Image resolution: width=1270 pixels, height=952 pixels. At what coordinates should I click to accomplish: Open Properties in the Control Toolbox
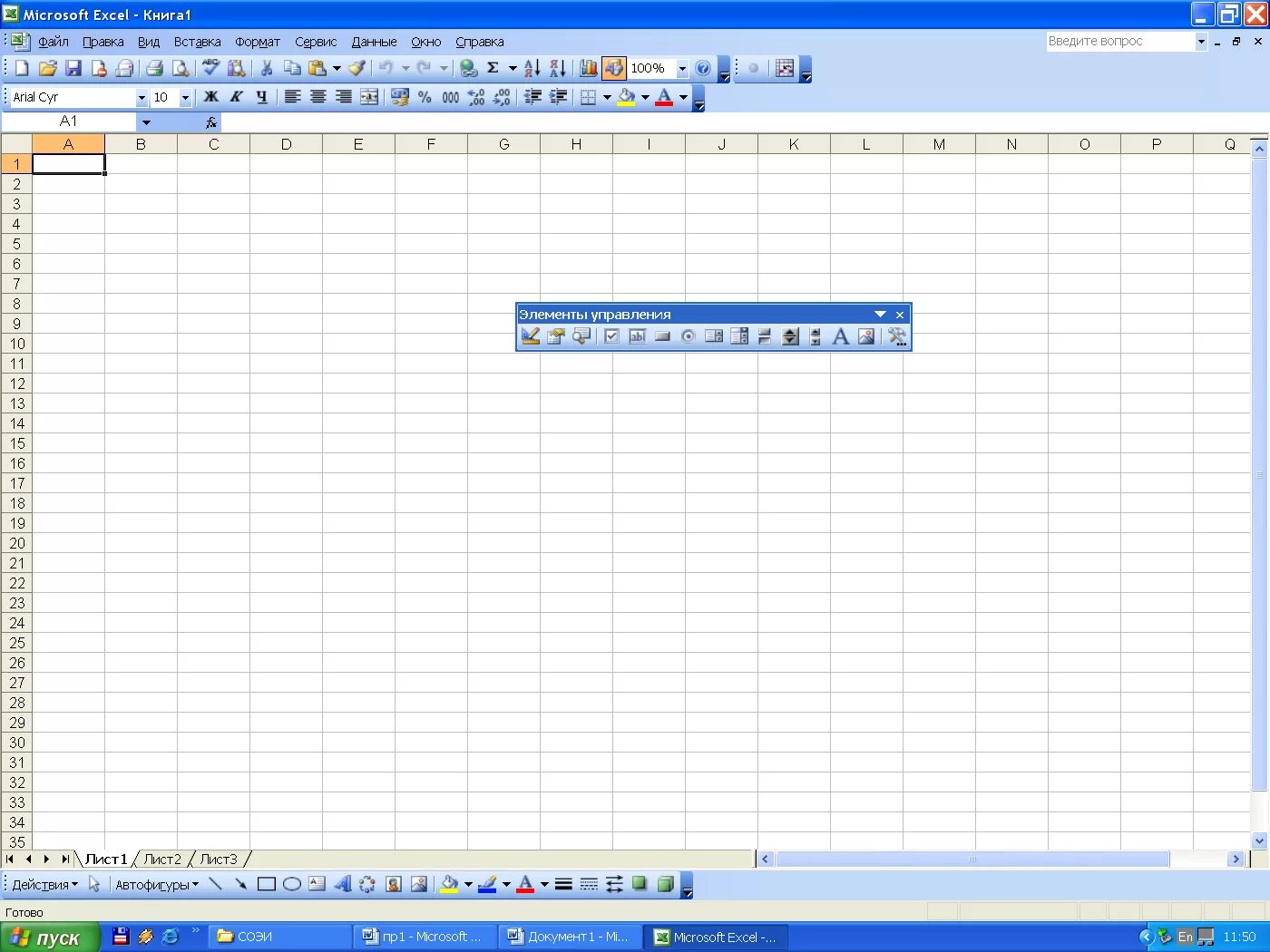[556, 336]
